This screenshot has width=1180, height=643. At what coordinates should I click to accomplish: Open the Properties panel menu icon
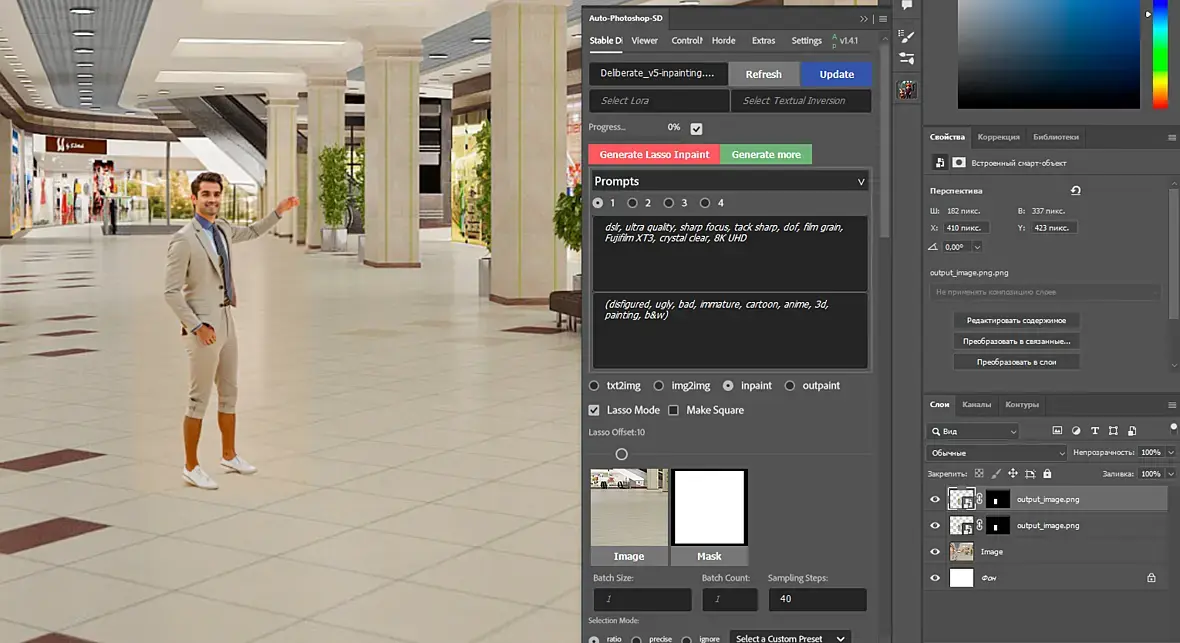click(x=1171, y=137)
